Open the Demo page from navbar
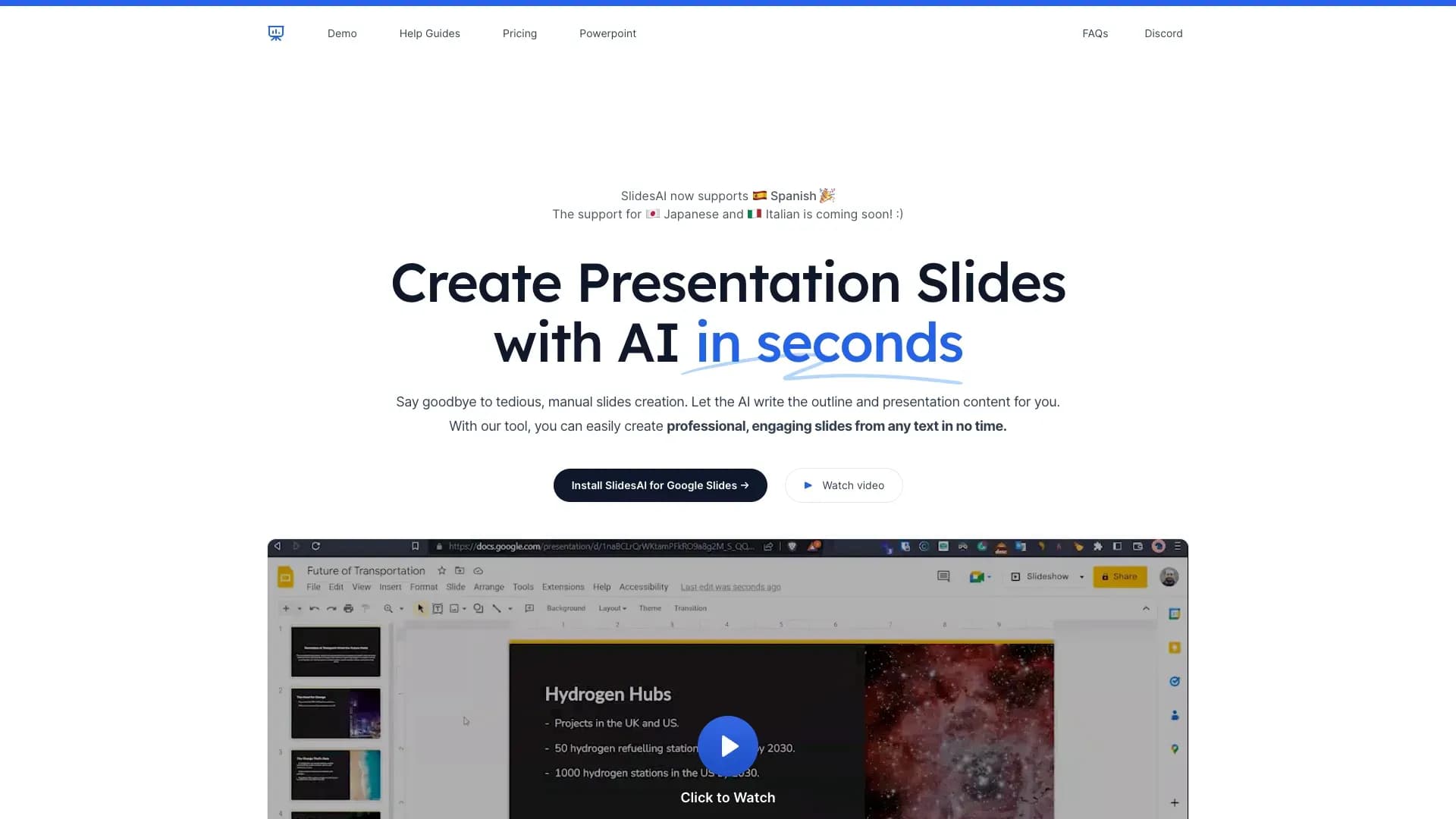Image resolution: width=1456 pixels, height=819 pixels. tap(342, 33)
